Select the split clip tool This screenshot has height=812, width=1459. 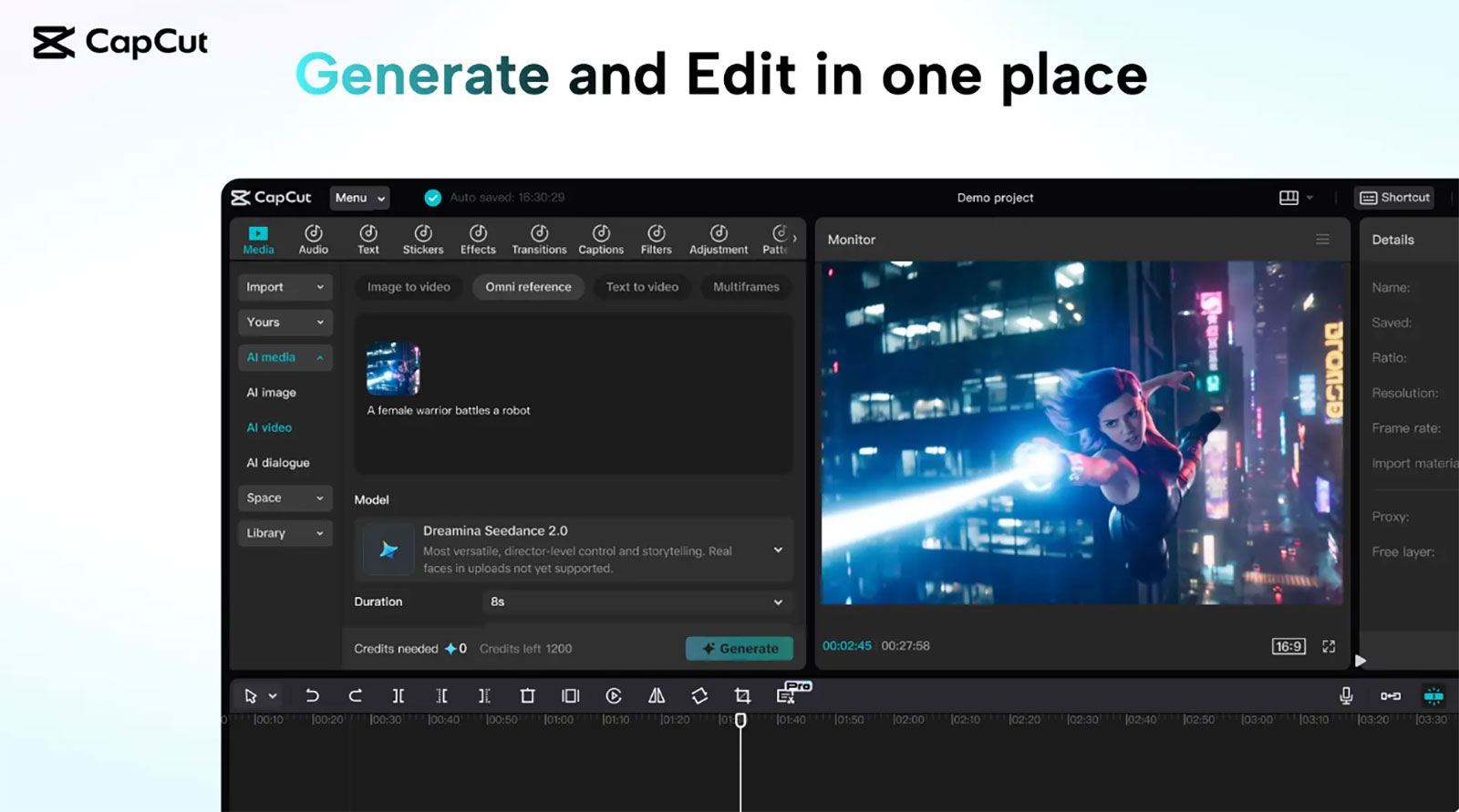click(398, 696)
